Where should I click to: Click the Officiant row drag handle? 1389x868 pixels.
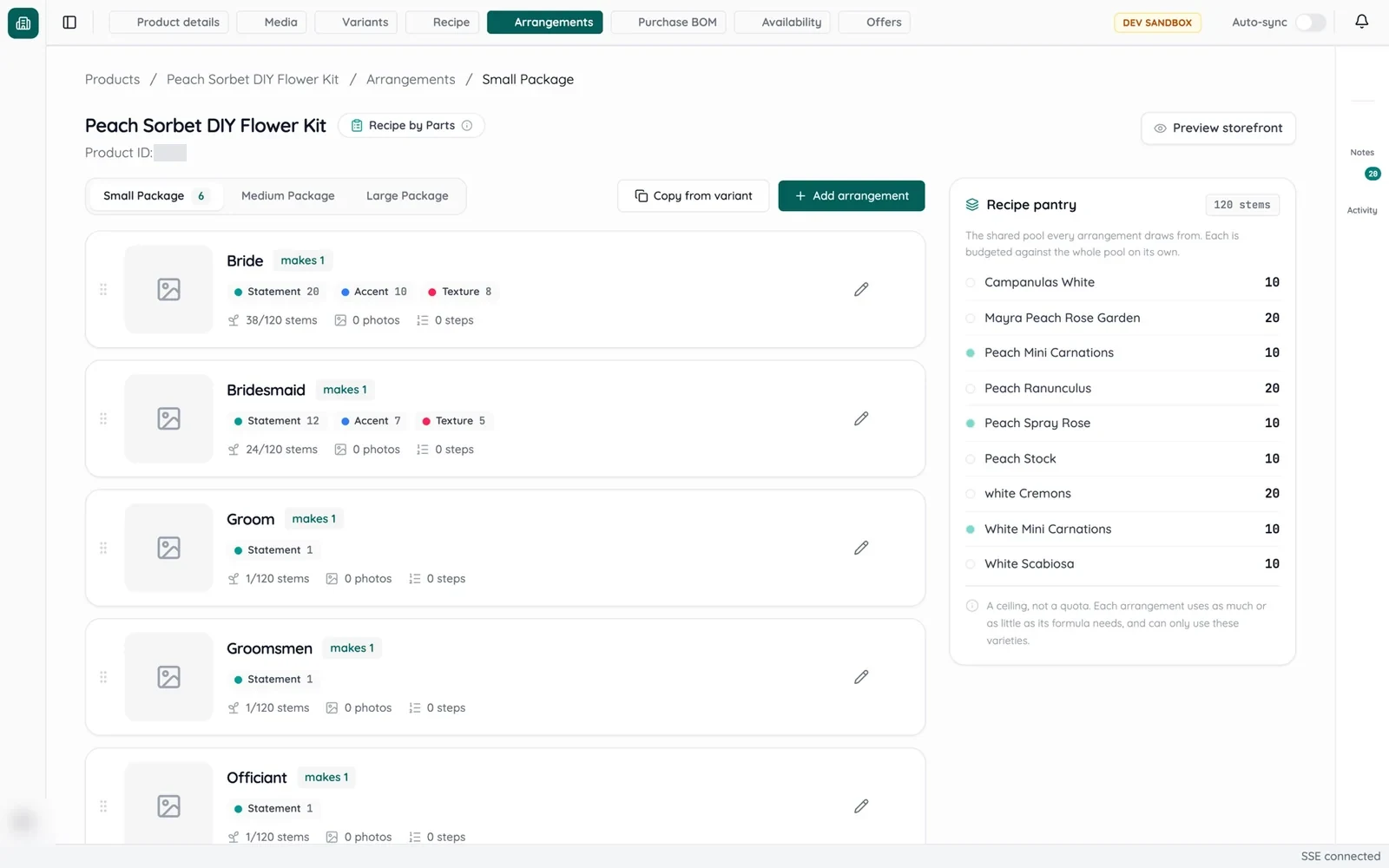pos(103,806)
